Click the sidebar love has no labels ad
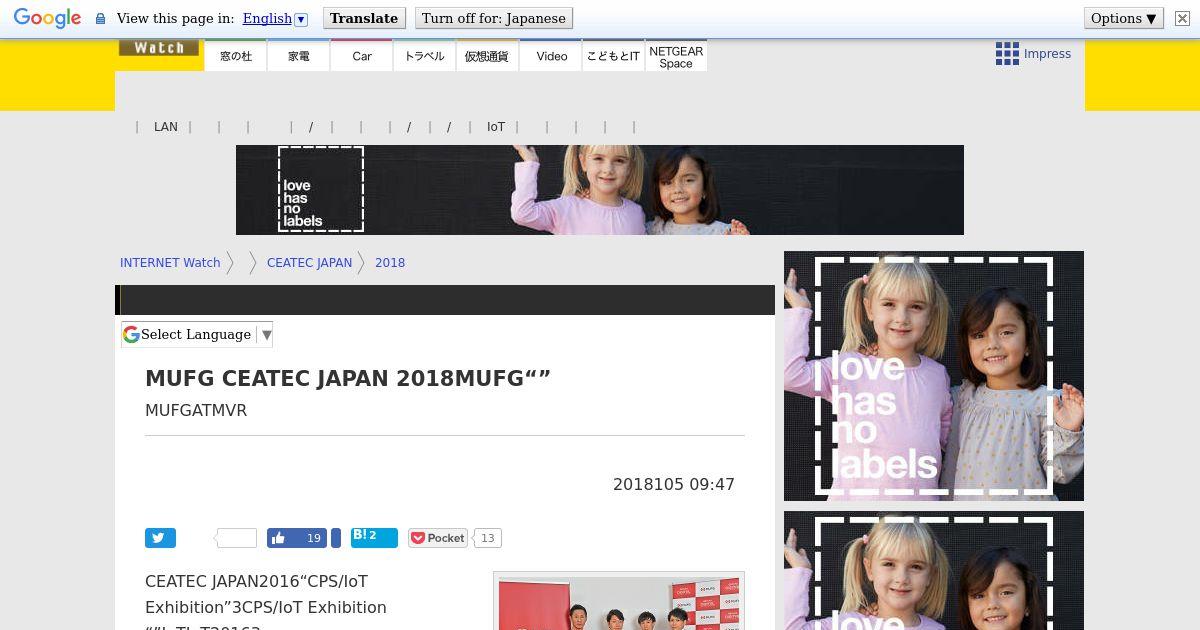 tap(934, 376)
